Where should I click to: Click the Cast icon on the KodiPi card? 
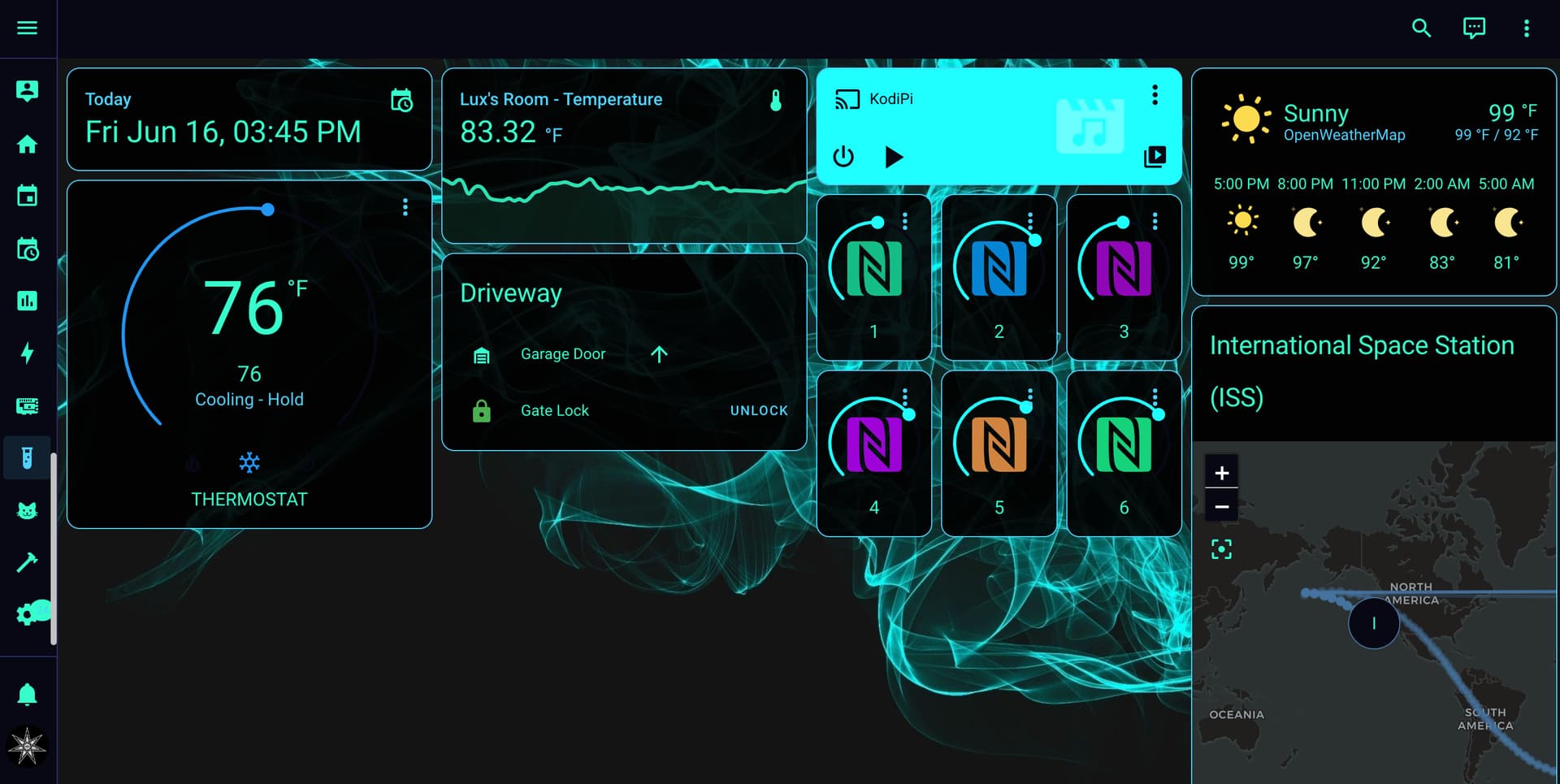(x=847, y=99)
